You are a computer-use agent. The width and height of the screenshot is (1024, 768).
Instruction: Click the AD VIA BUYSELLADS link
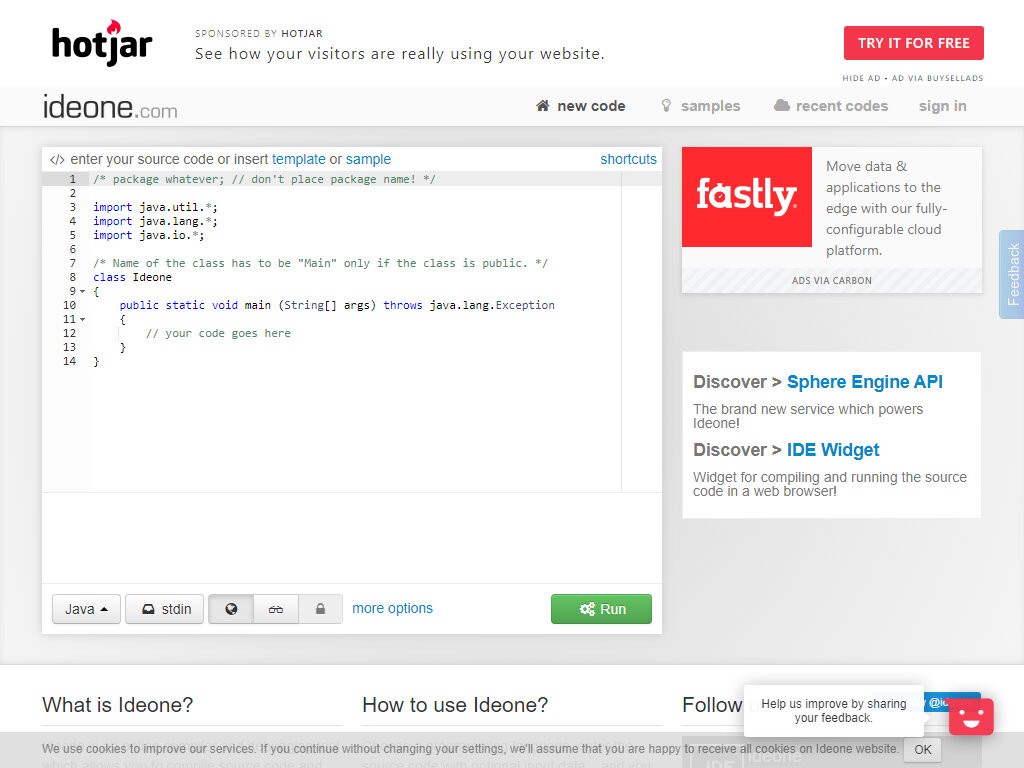[x=937, y=78]
